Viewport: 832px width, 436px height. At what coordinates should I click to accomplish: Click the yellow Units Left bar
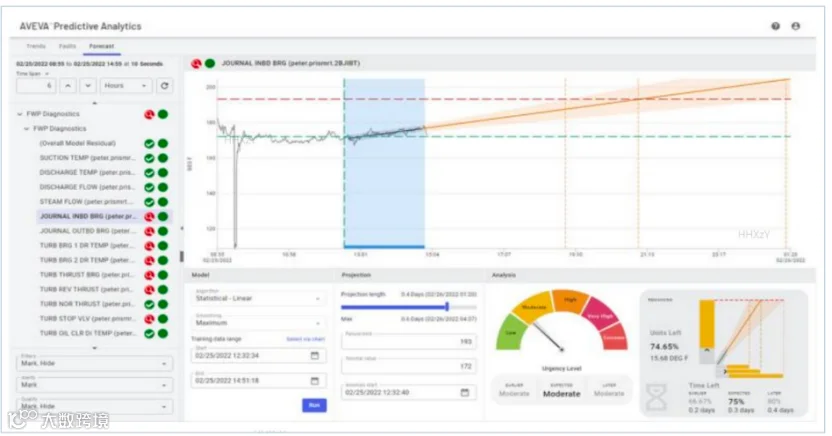tap(706, 324)
